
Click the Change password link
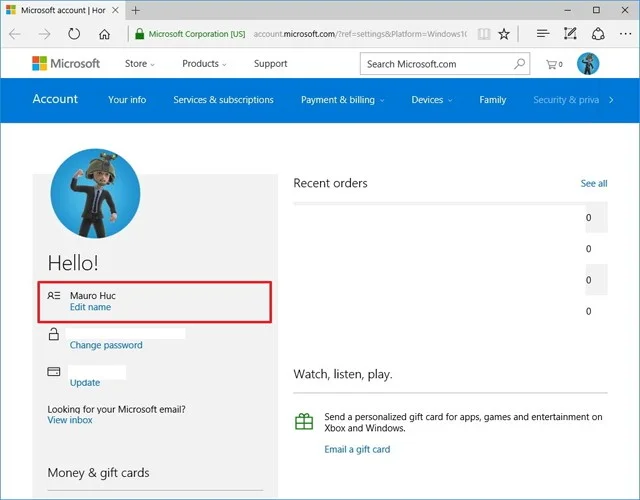point(106,345)
